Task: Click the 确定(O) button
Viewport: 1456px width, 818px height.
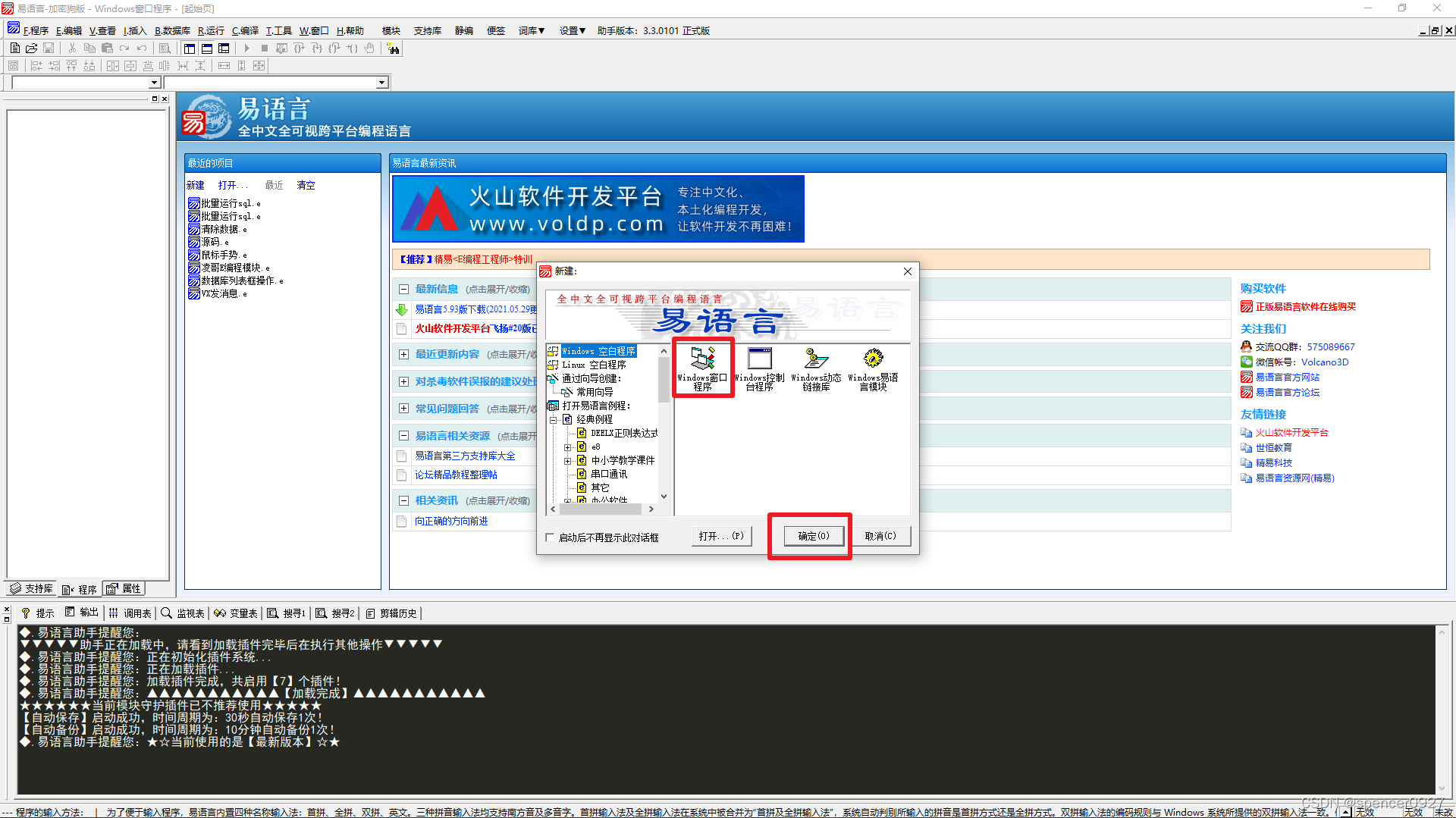Action: pos(813,536)
